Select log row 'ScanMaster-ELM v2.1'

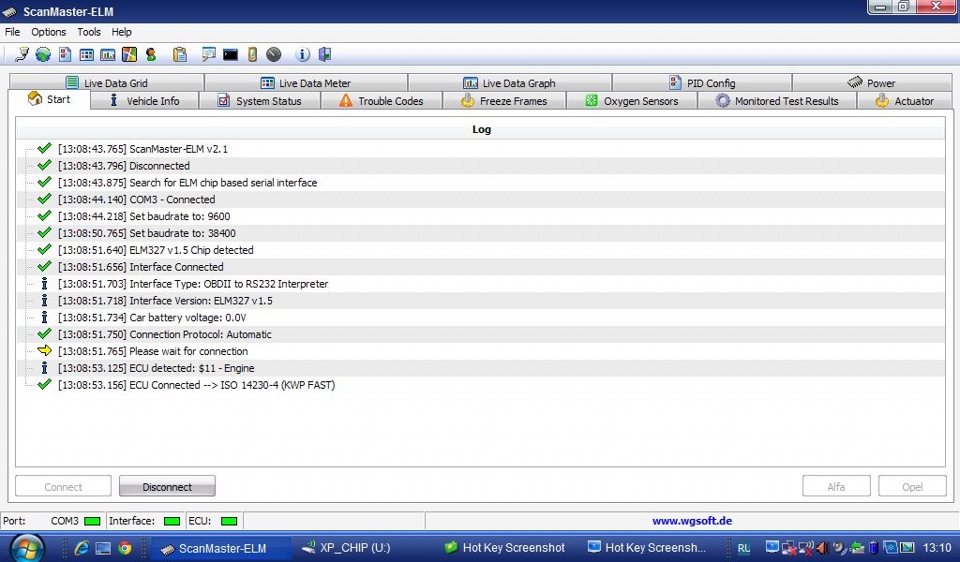481,149
